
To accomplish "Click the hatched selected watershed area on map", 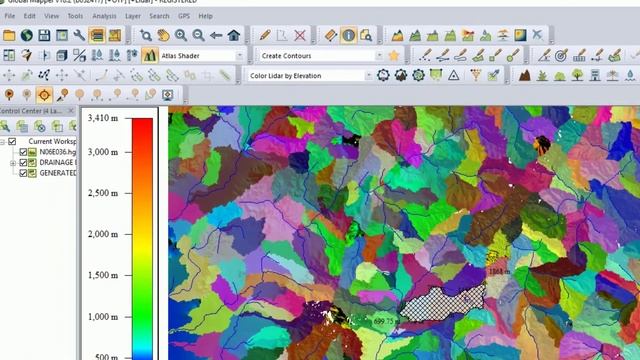I will coord(443,303).
